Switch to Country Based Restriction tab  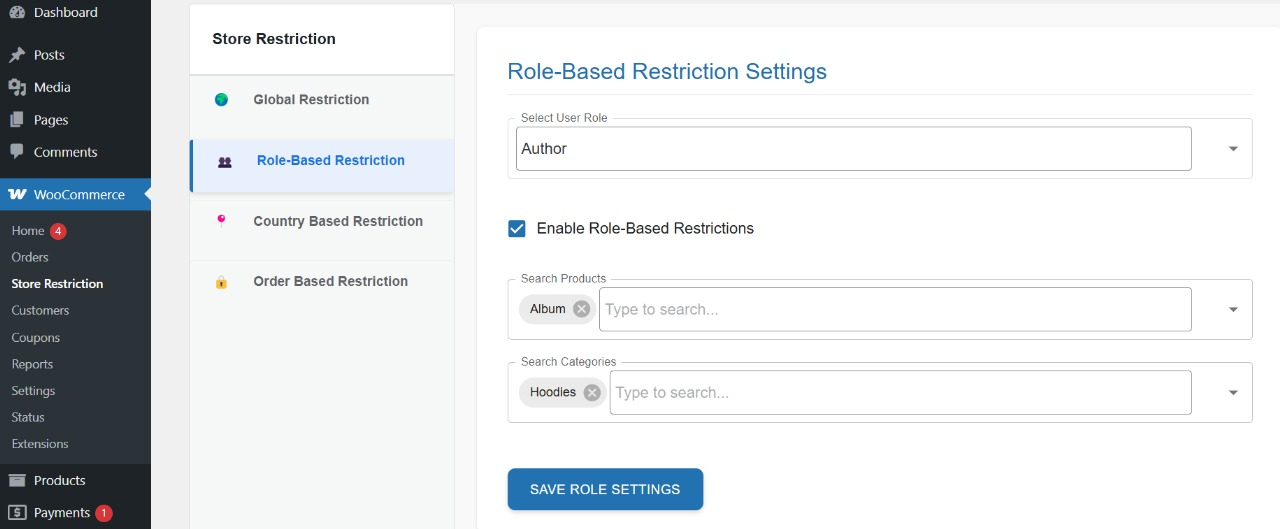(x=337, y=221)
